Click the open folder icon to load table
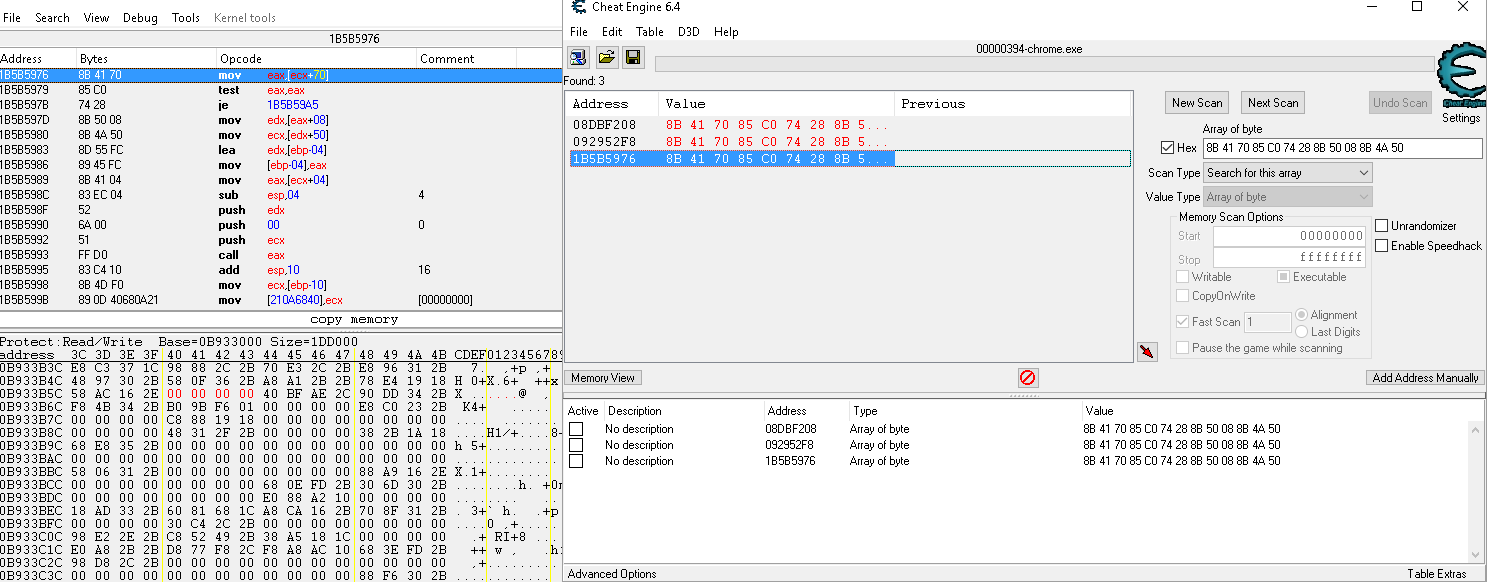This screenshot has width=1487, height=582. (x=606, y=57)
